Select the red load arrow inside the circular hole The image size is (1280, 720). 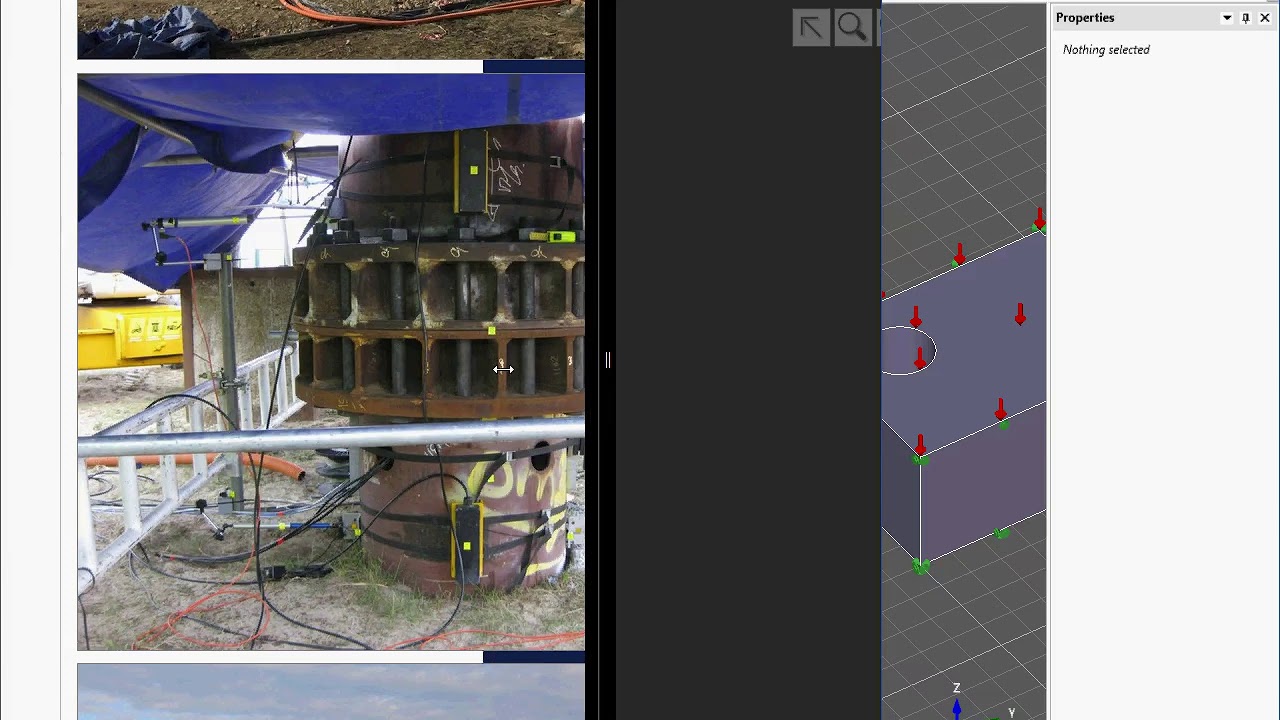[x=920, y=359]
